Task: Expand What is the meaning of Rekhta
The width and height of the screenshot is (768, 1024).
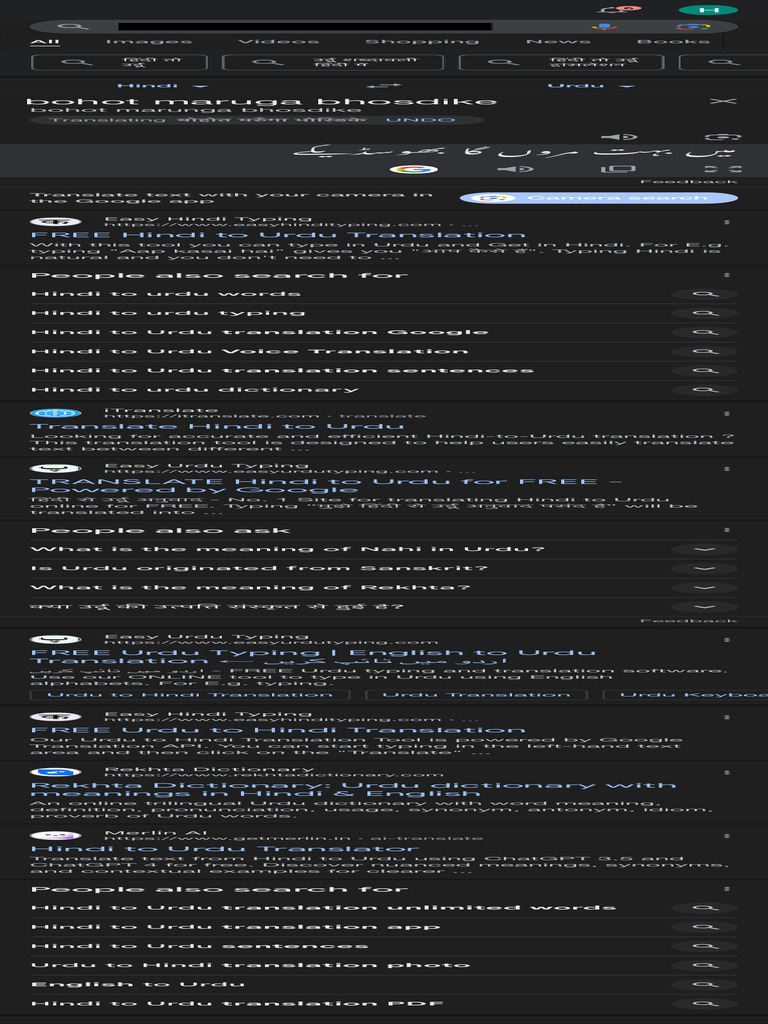Action: pyautogui.click(x=705, y=588)
